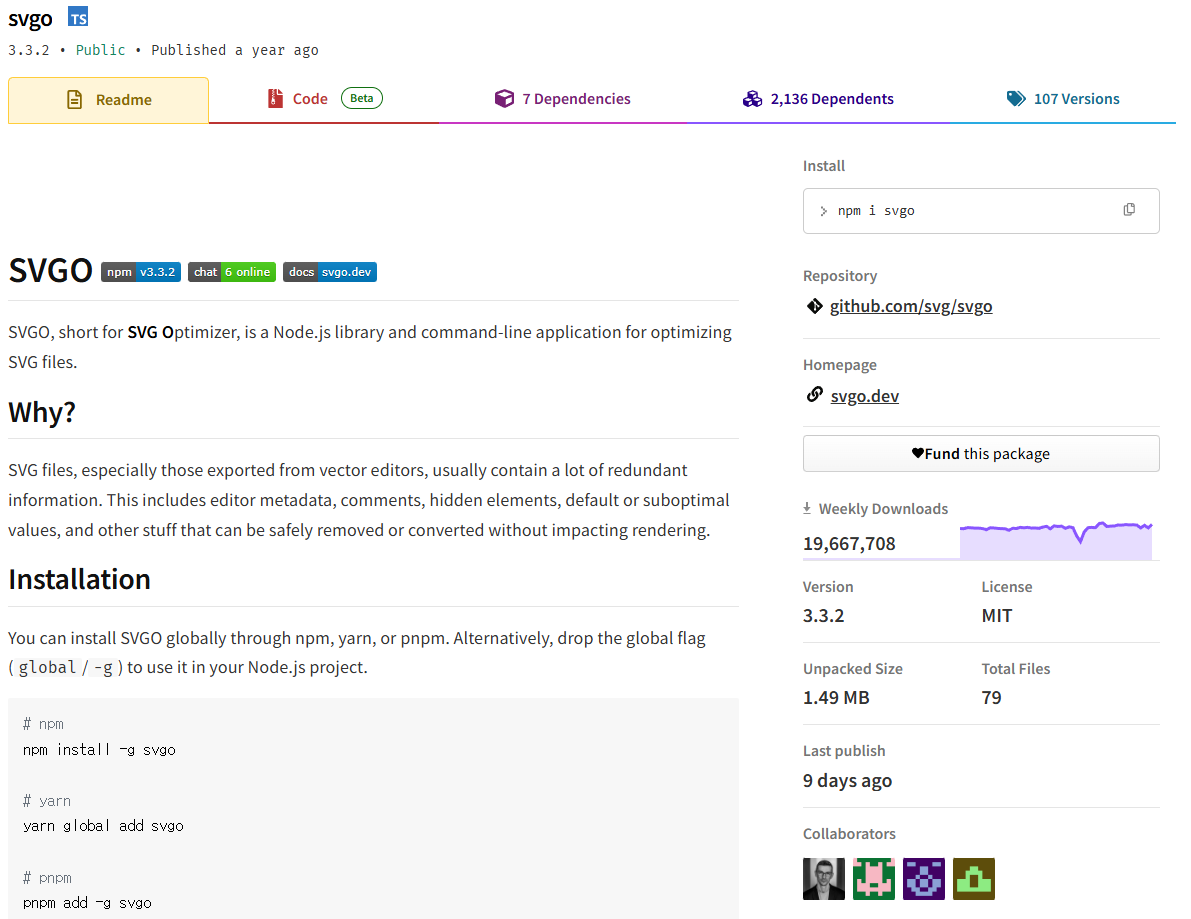The width and height of the screenshot is (1191, 919).
Task: Click the prompt chevron in install box
Action: 823,211
